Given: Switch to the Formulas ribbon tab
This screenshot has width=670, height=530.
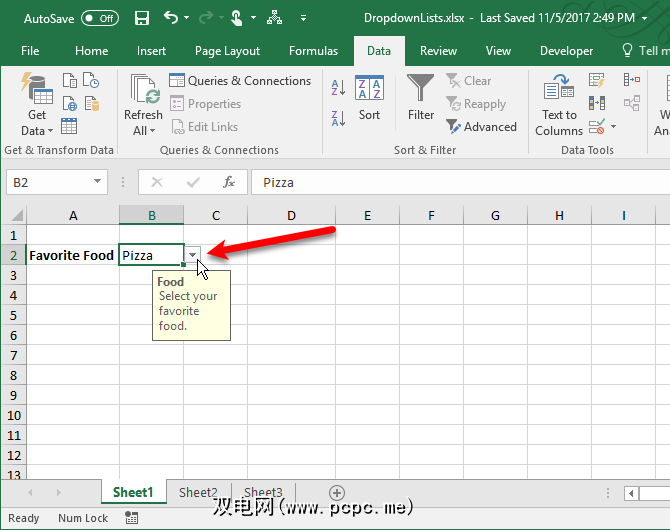Looking at the screenshot, I should pyautogui.click(x=313, y=51).
